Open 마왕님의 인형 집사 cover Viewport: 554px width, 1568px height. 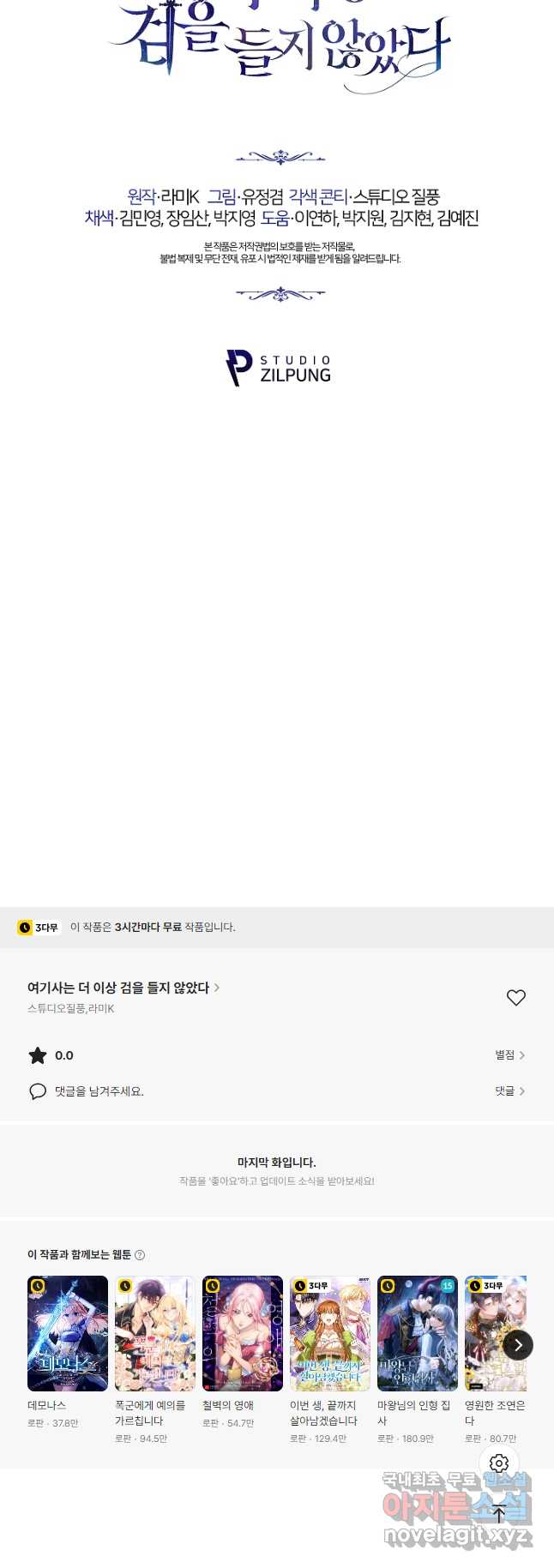418,1333
